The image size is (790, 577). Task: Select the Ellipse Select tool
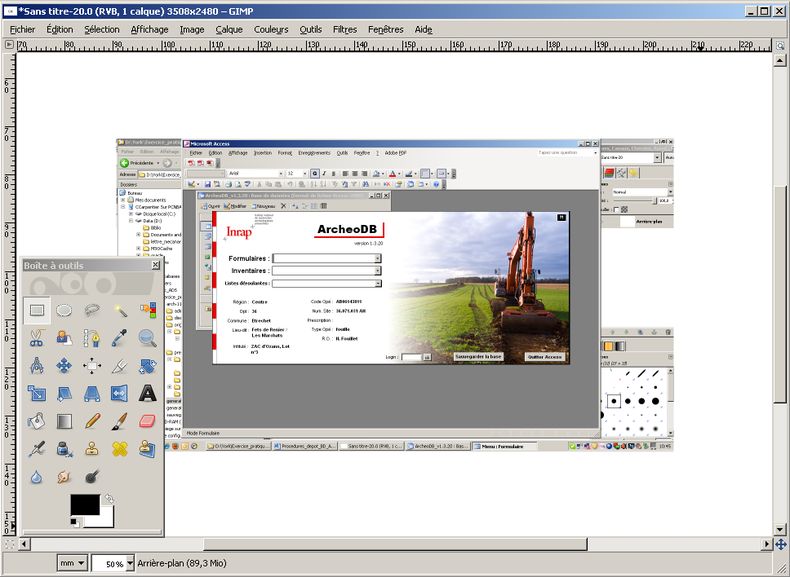click(64, 310)
